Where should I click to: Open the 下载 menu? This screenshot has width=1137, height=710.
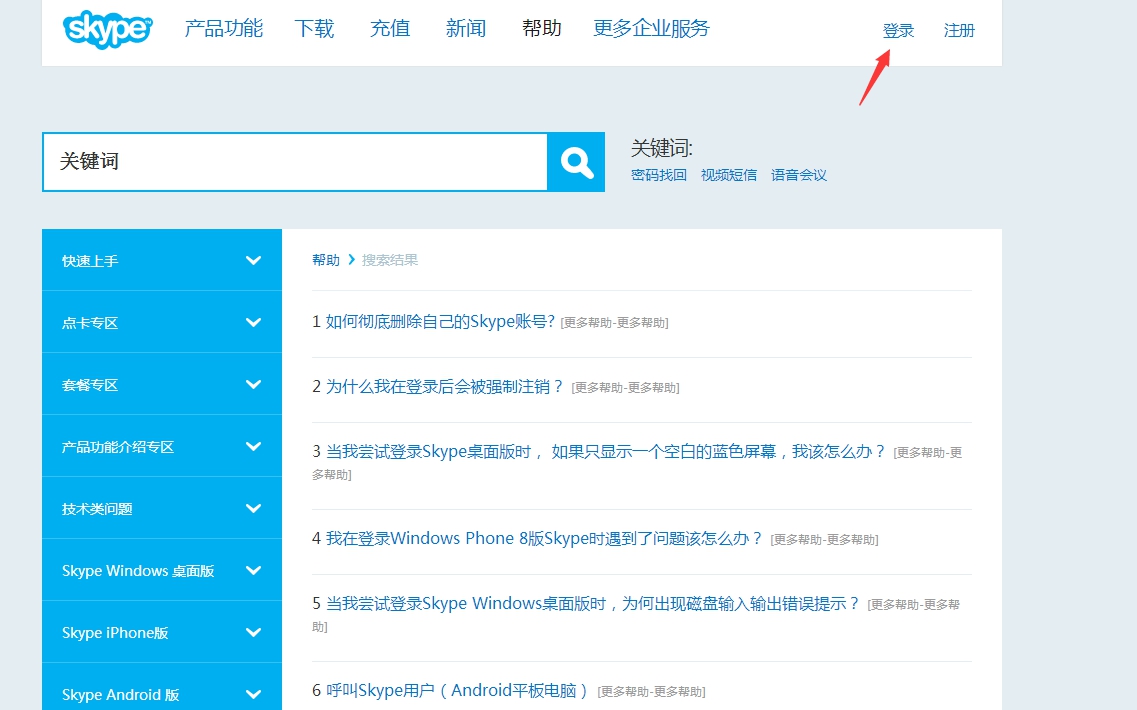point(313,29)
